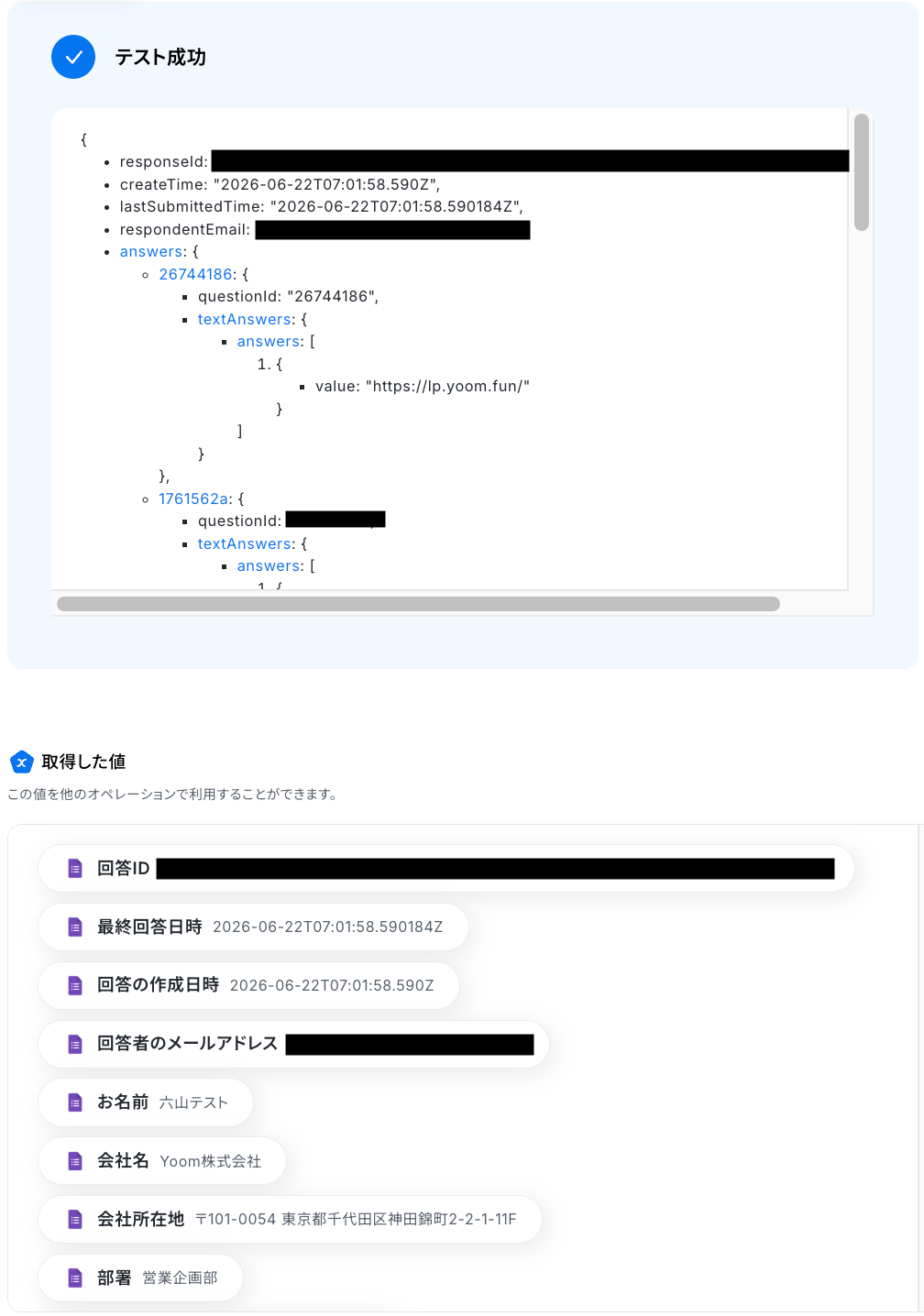Click the form icon next to 会社名
Image resolution: width=924 pixels, height=1316 pixels.
click(75, 1161)
